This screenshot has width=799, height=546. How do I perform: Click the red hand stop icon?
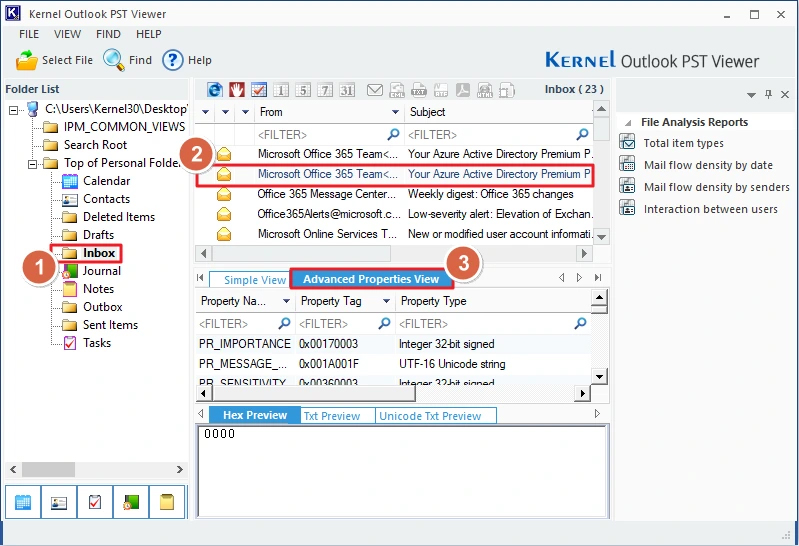(x=236, y=90)
